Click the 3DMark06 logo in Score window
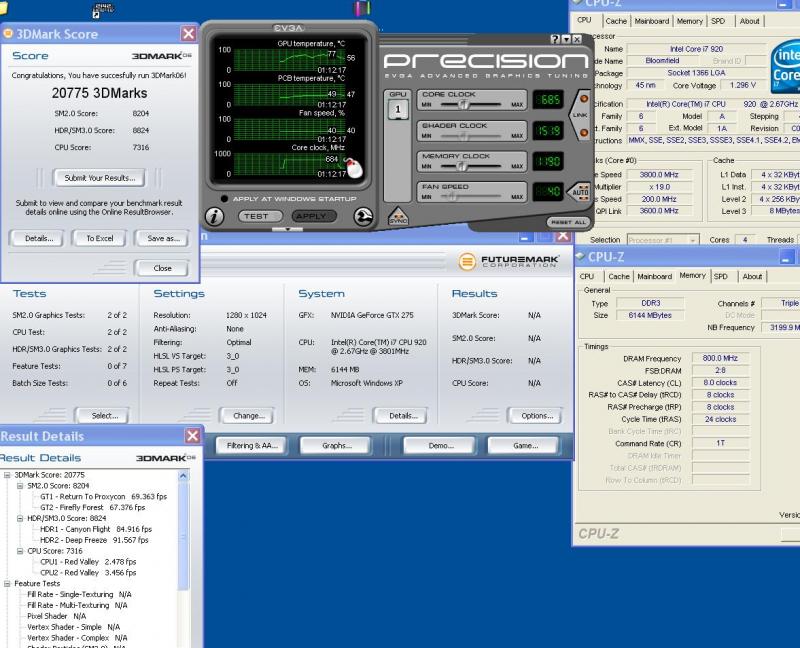The width and height of the screenshot is (800, 648). click(x=161, y=56)
